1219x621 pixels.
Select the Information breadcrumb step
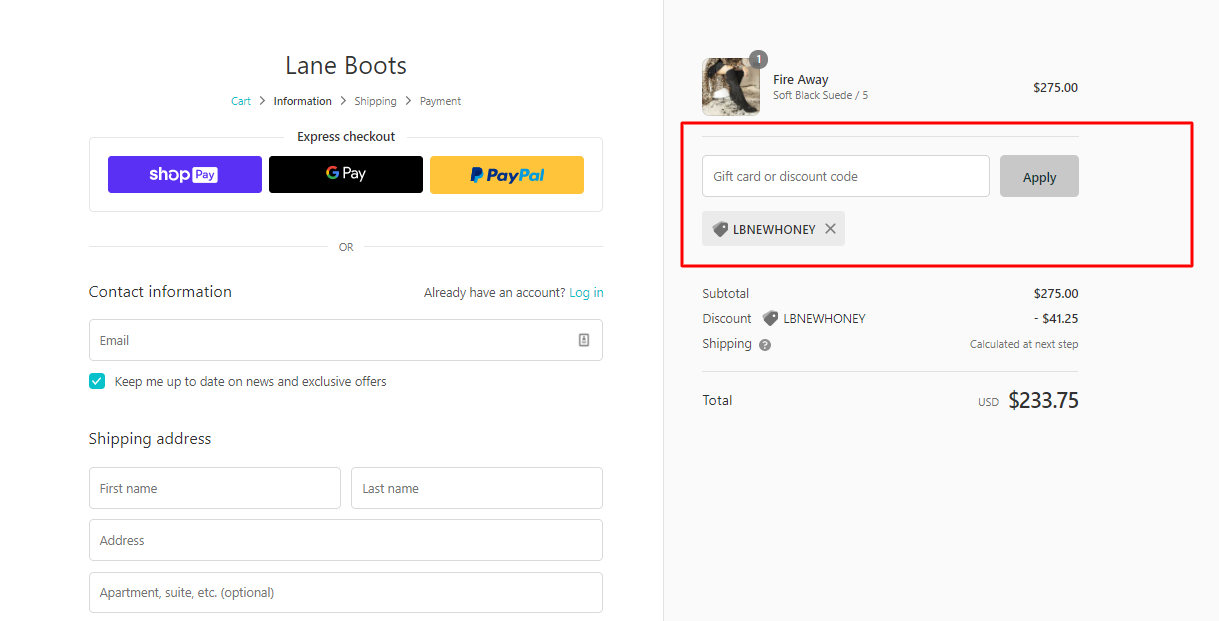point(303,101)
